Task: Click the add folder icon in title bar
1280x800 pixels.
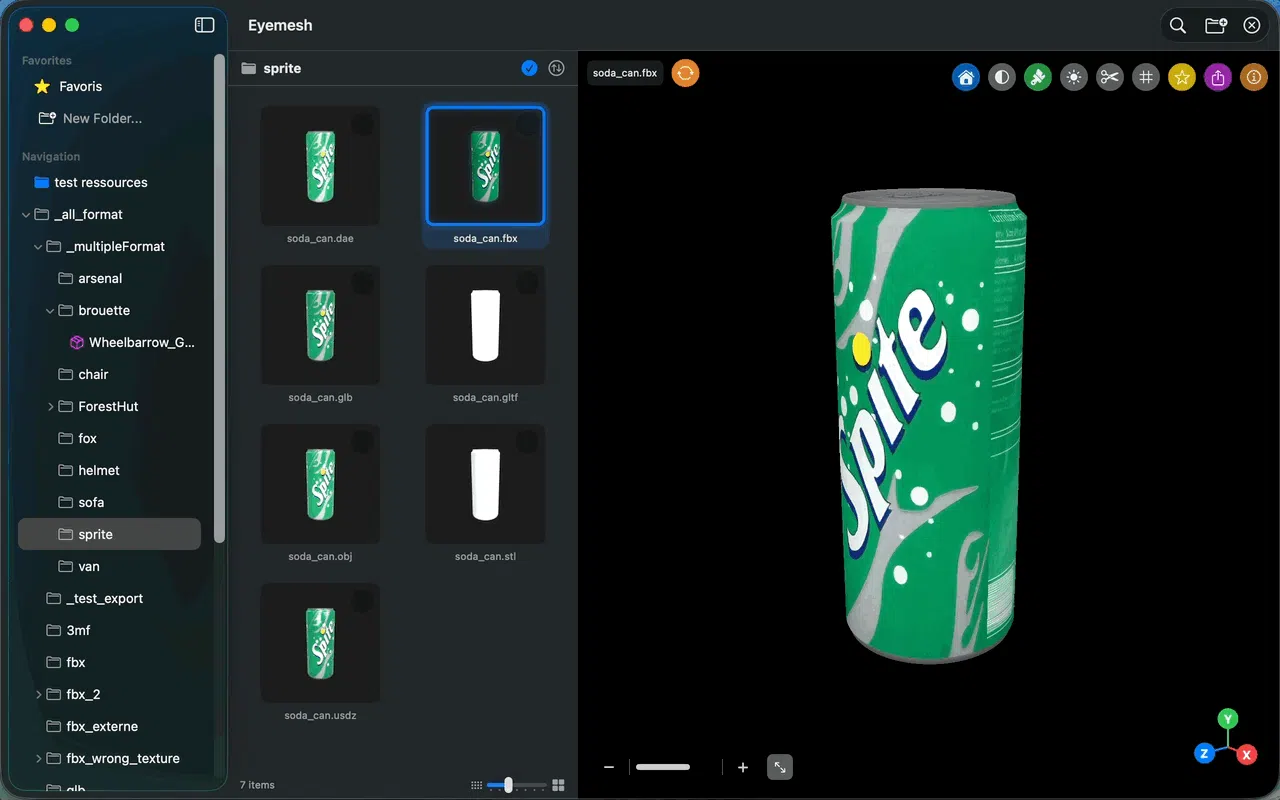Action: click(1216, 26)
